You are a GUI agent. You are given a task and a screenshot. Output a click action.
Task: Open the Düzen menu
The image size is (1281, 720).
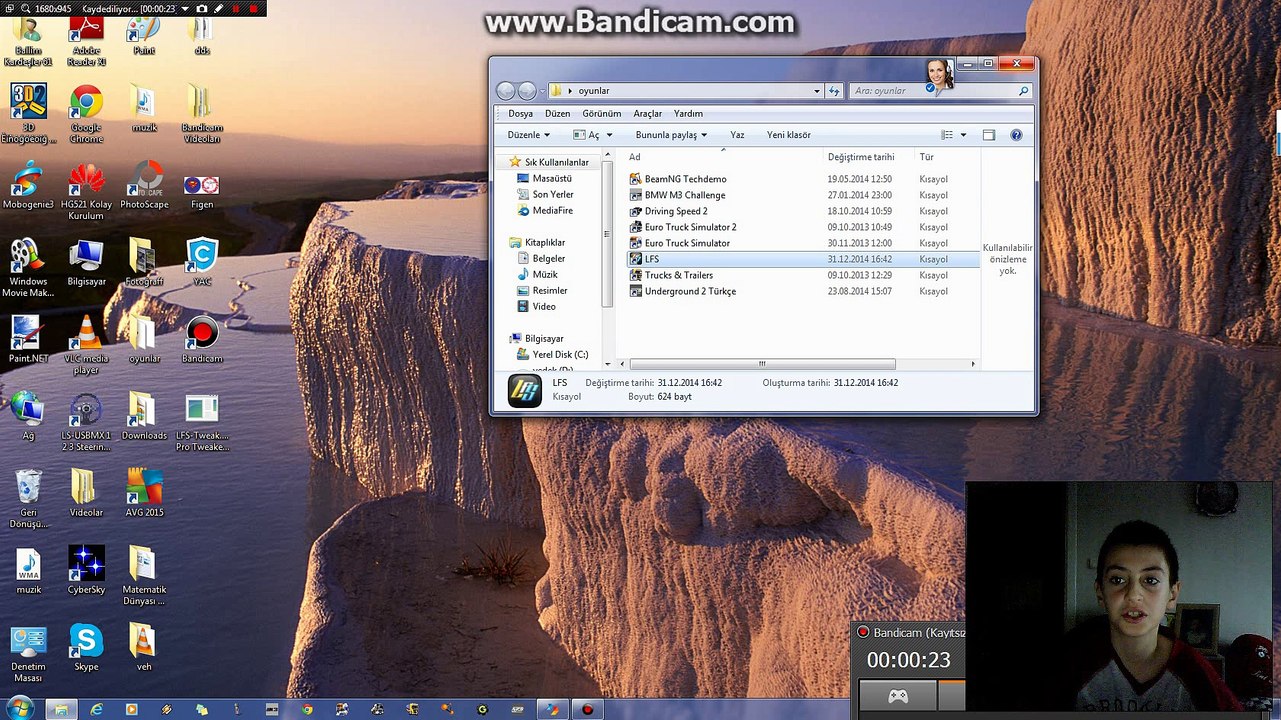pos(557,114)
